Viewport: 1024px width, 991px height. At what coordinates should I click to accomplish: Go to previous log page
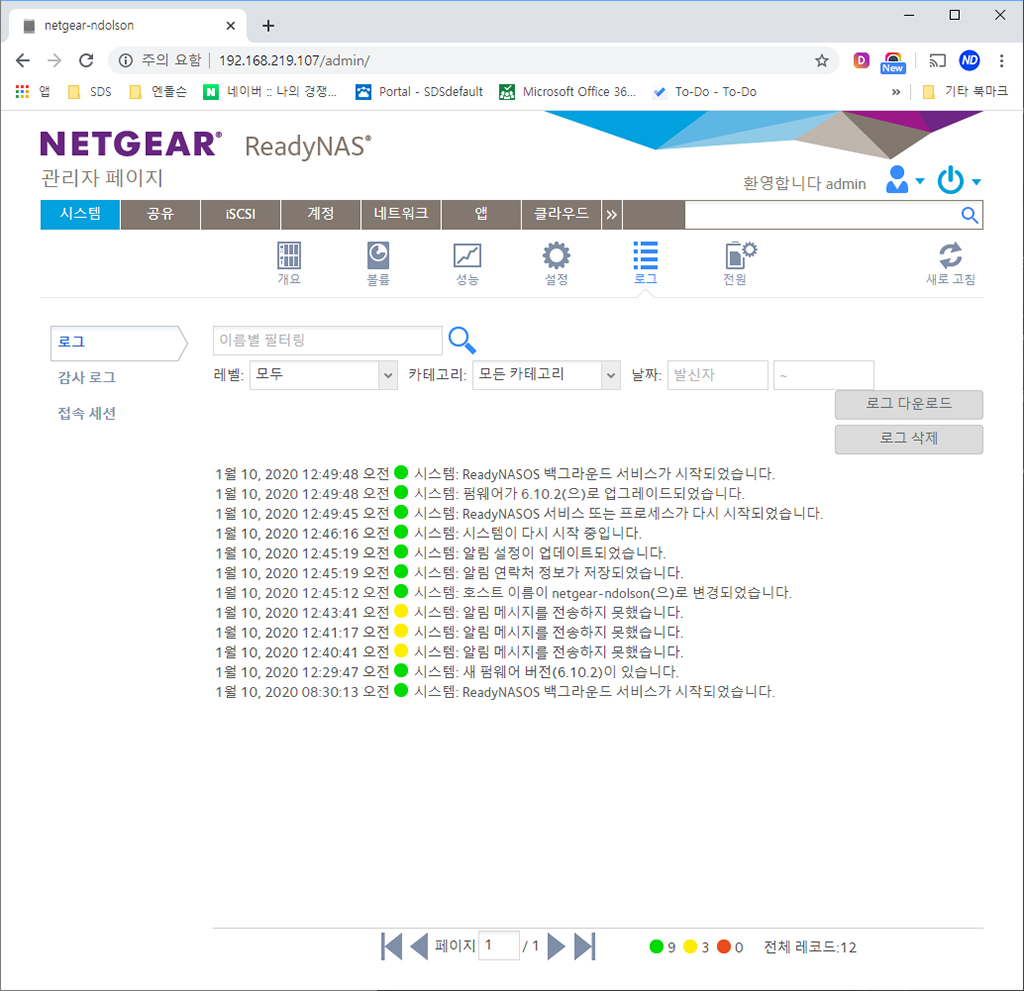(x=419, y=946)
